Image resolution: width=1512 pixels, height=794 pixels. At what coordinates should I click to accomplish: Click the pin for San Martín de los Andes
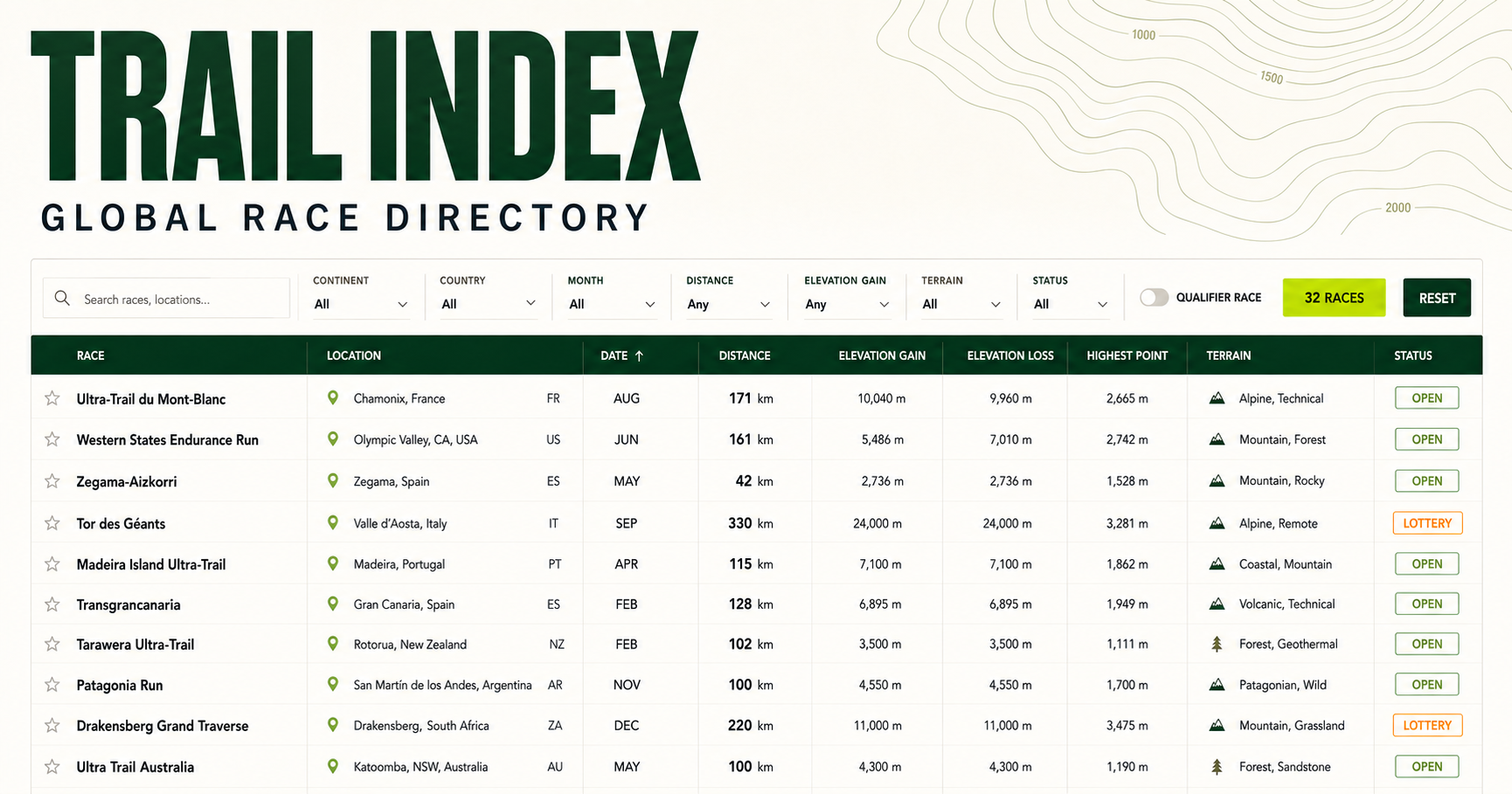coord(333,684)
